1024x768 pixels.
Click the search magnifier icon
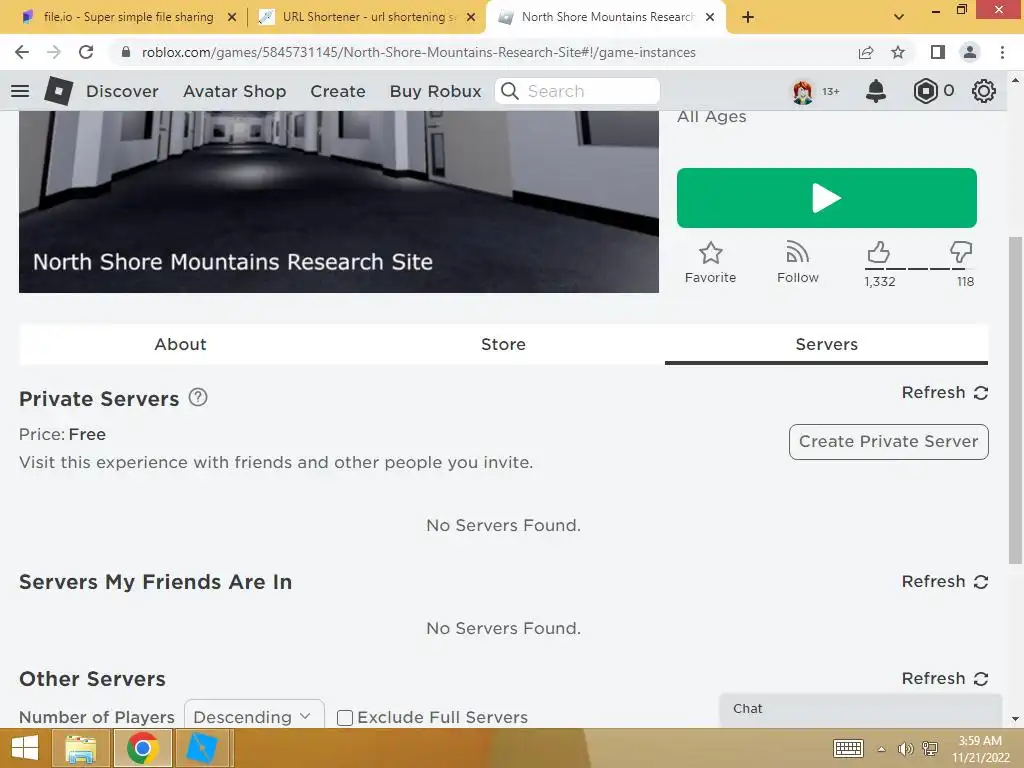click(x=510, y=91)
